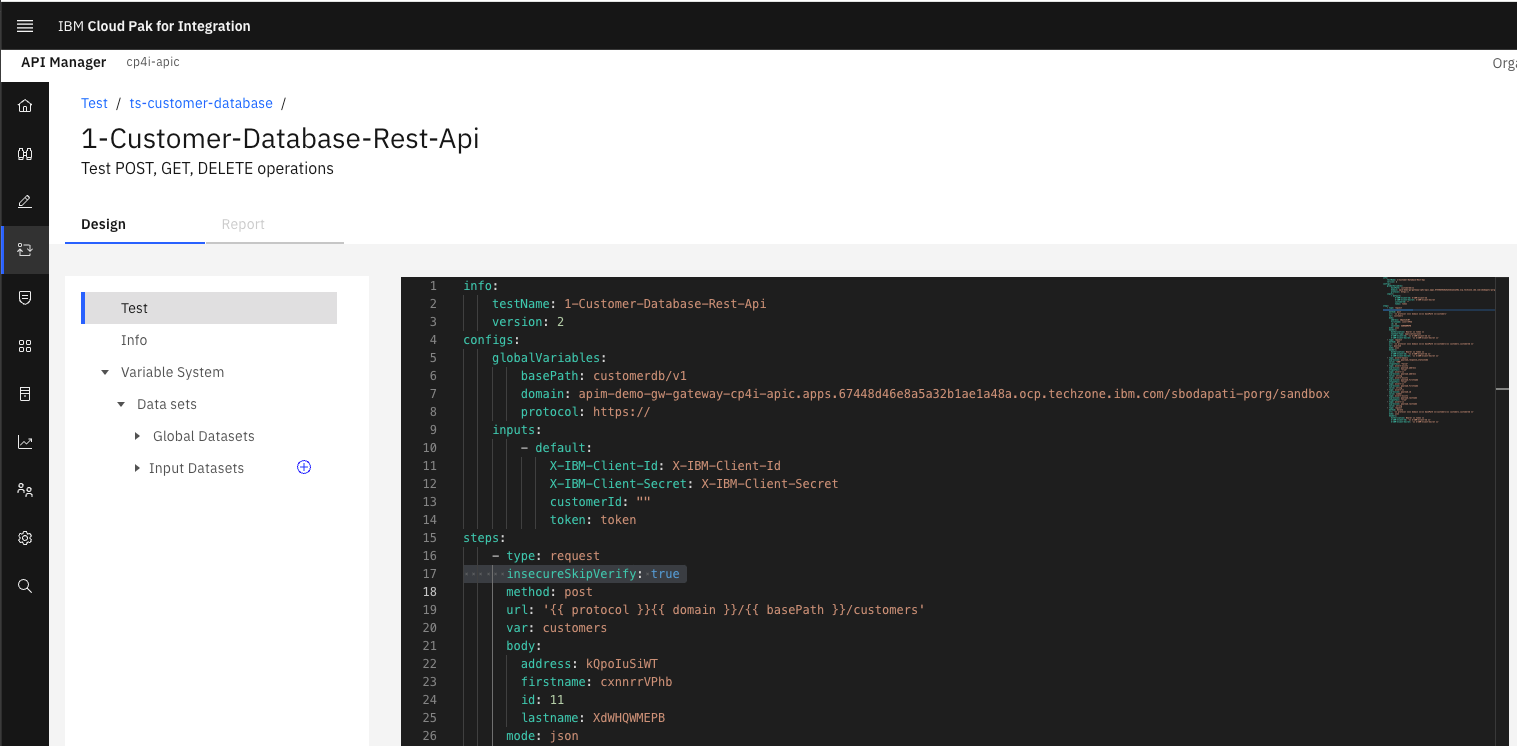Open the Catalogs grid sidebar icon

(x=25, y=346)
